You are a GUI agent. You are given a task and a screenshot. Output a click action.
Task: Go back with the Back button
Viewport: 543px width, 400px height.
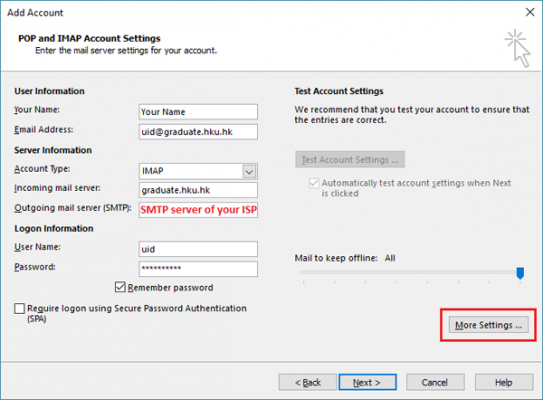308,382
